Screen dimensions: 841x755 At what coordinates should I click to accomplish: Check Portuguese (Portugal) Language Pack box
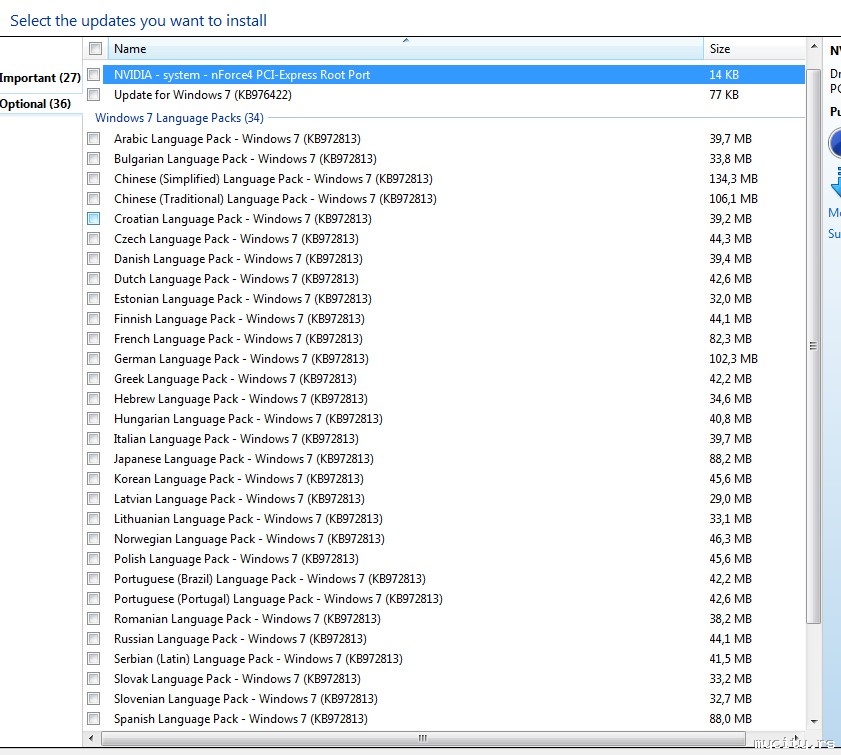[x=94, y=599]
